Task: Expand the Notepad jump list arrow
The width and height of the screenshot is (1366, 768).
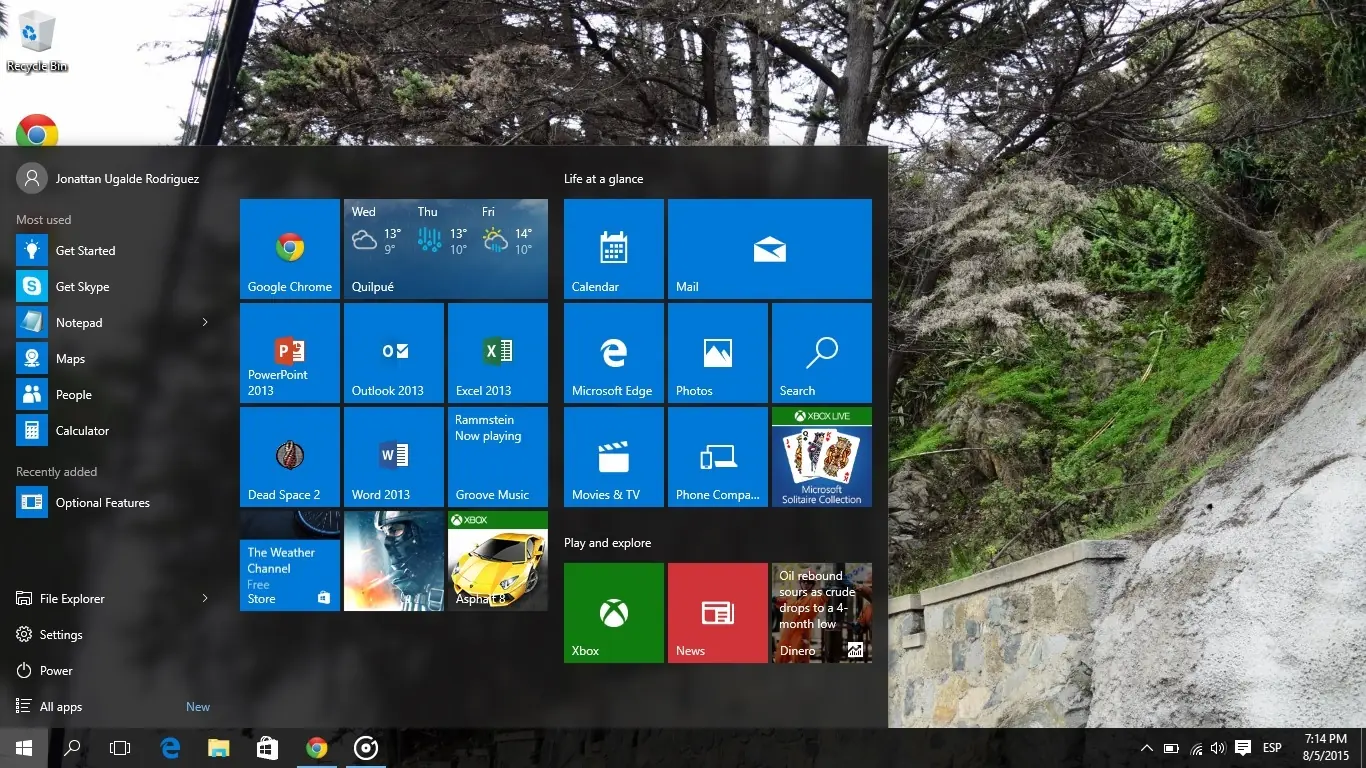Action: click(x=205, y=322)
